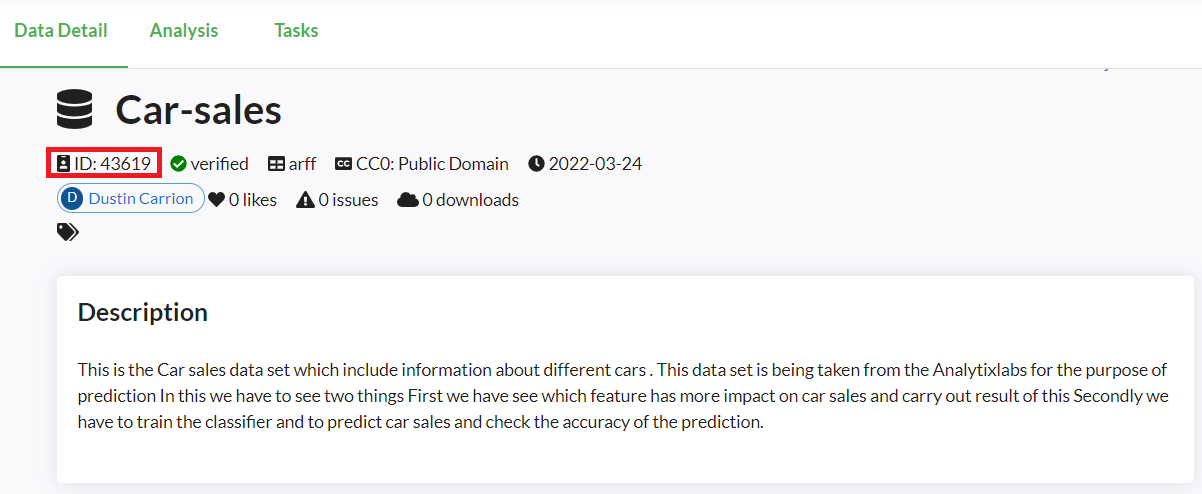Click the 2022-03-24 upload date
The height and width of the screenshot is (494, 1202).
(595, 164)
